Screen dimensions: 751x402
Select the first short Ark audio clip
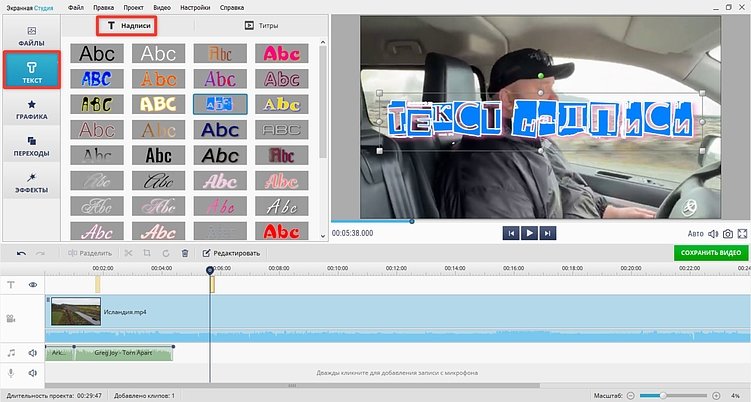(59, 353)
